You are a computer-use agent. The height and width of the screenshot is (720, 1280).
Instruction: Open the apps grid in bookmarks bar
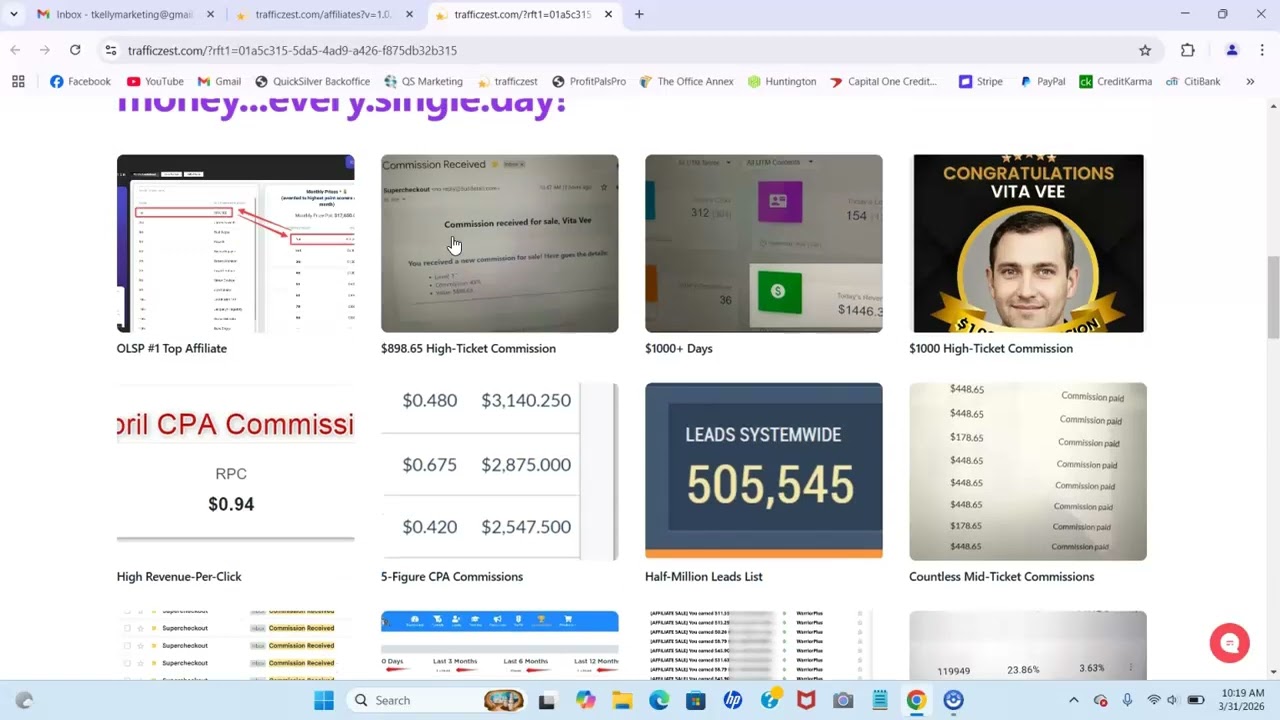(18, 81)
